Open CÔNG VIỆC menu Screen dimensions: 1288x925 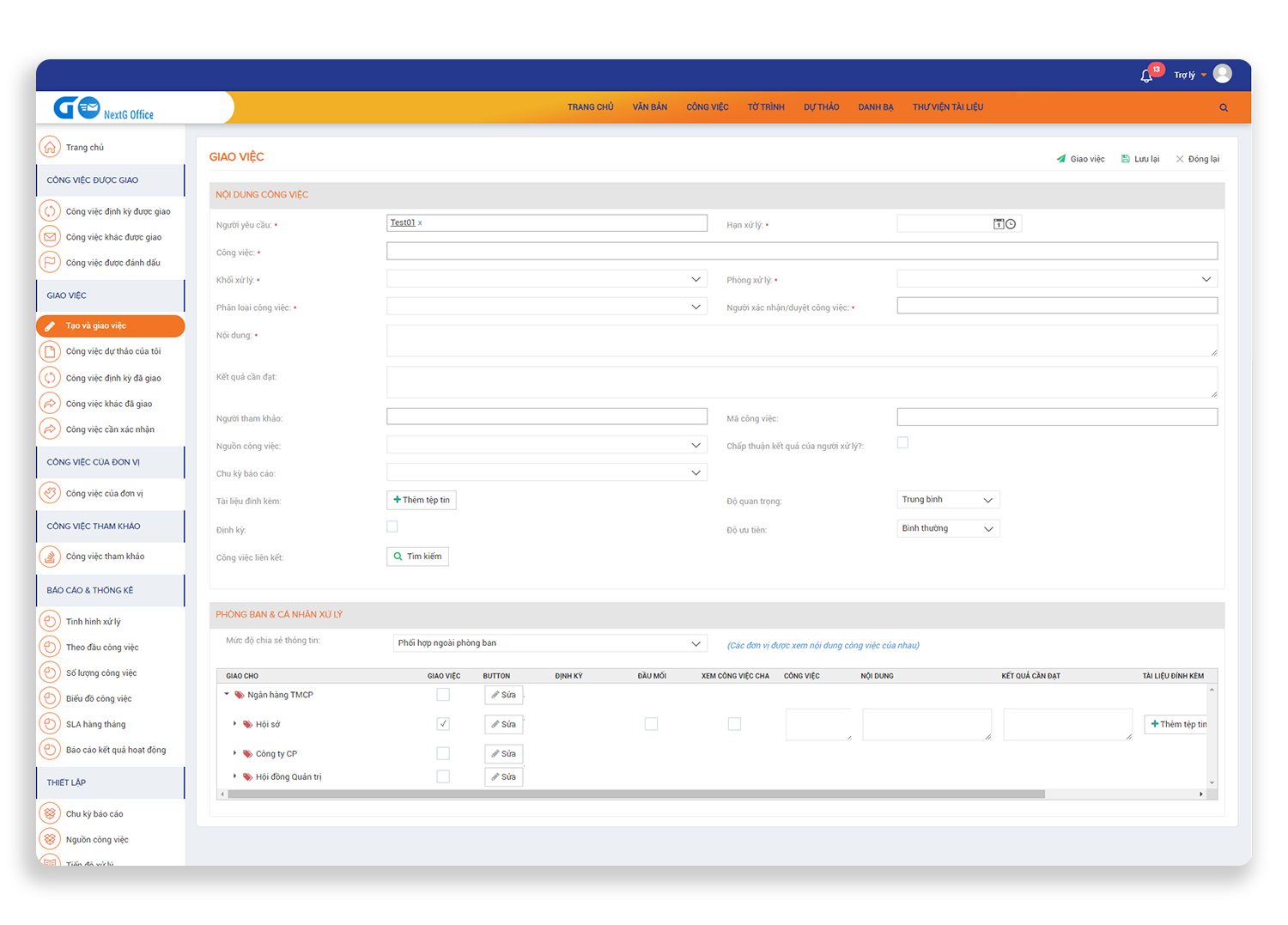708,107
